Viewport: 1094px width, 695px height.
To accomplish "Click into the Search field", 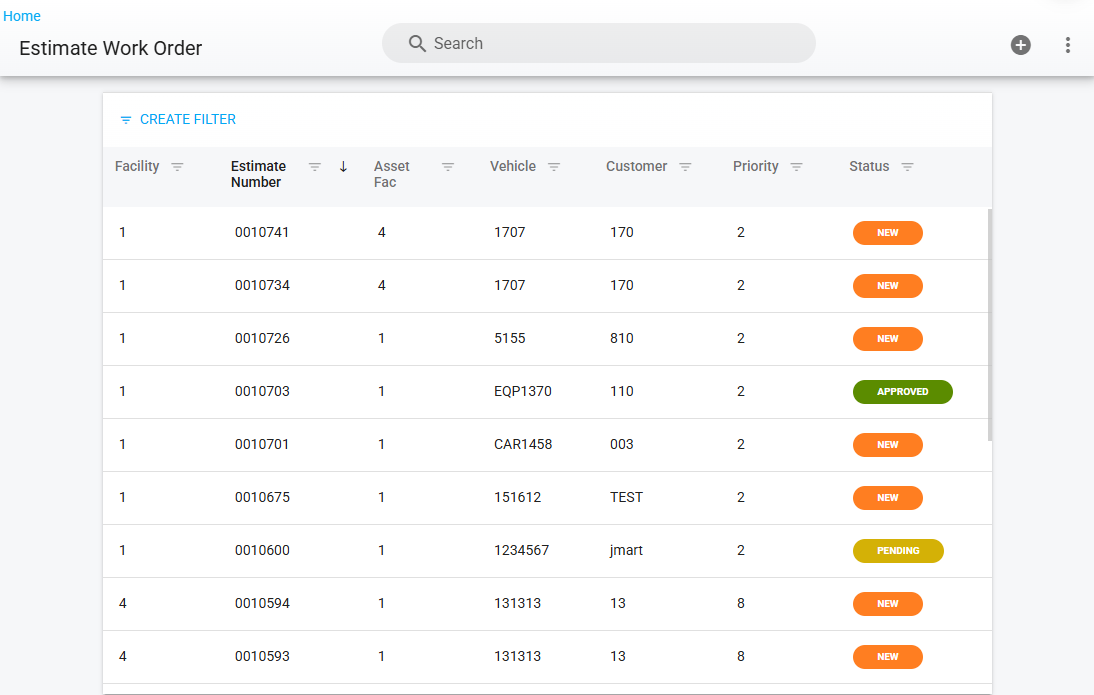I will pos(600,44).
